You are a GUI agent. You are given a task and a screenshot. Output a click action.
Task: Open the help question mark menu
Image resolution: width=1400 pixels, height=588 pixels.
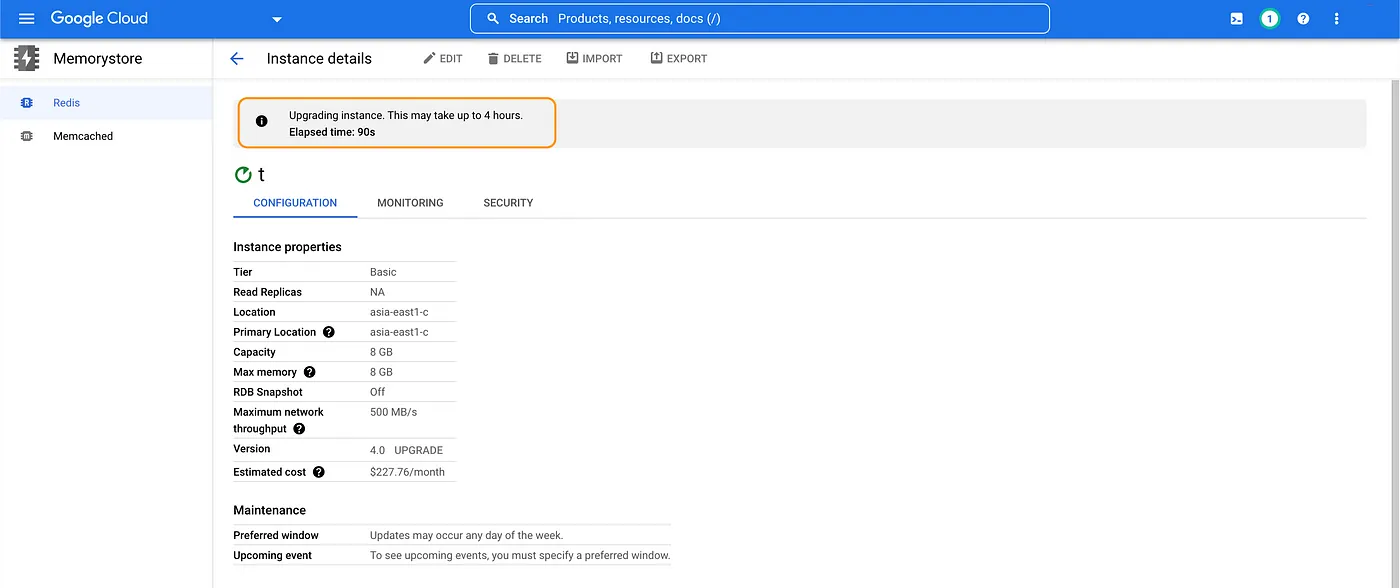coord(1303,19)
